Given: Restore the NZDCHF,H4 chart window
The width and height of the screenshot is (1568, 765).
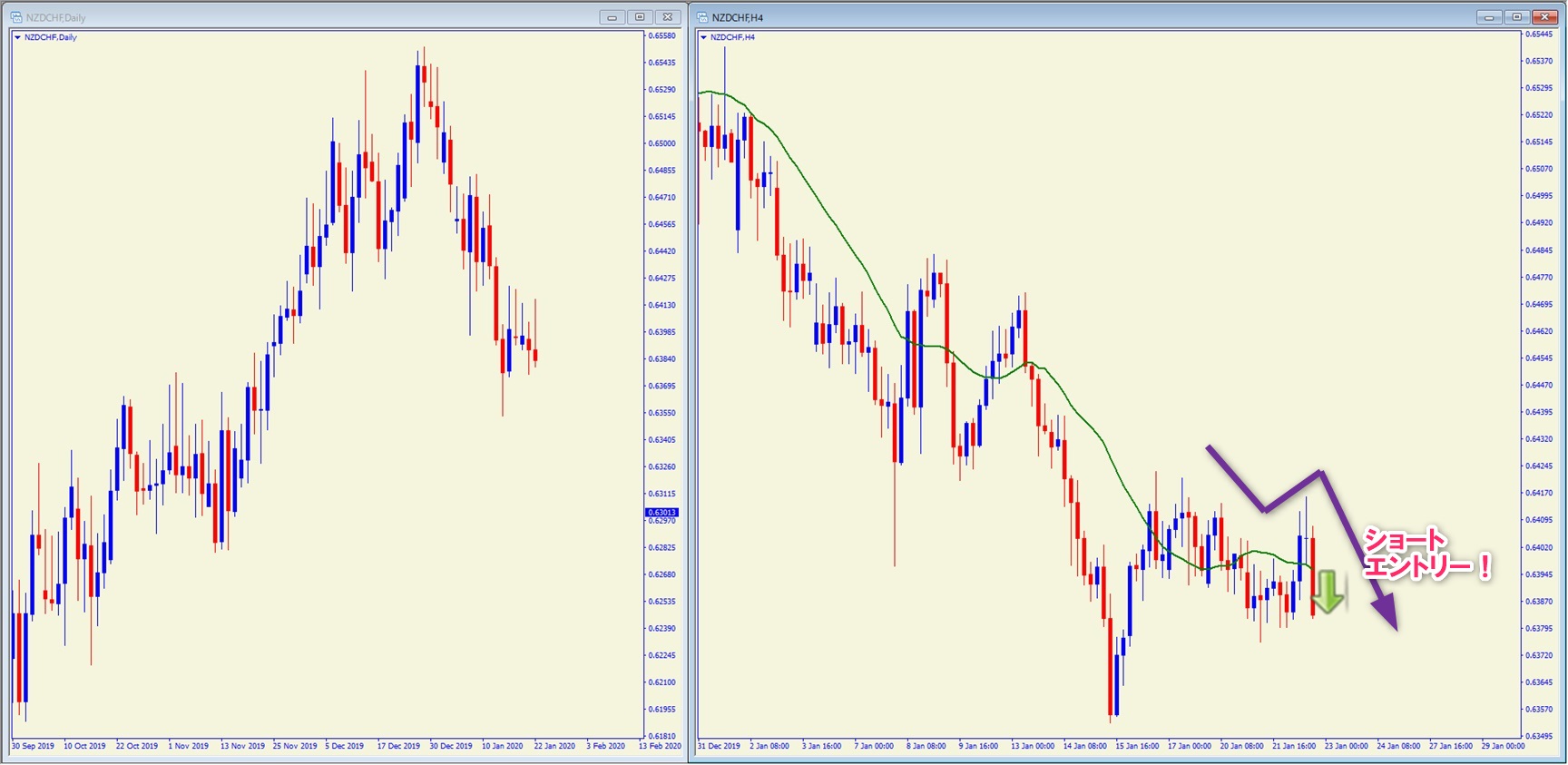Looking at the screenshot, I should click(x=1516, y=17).
